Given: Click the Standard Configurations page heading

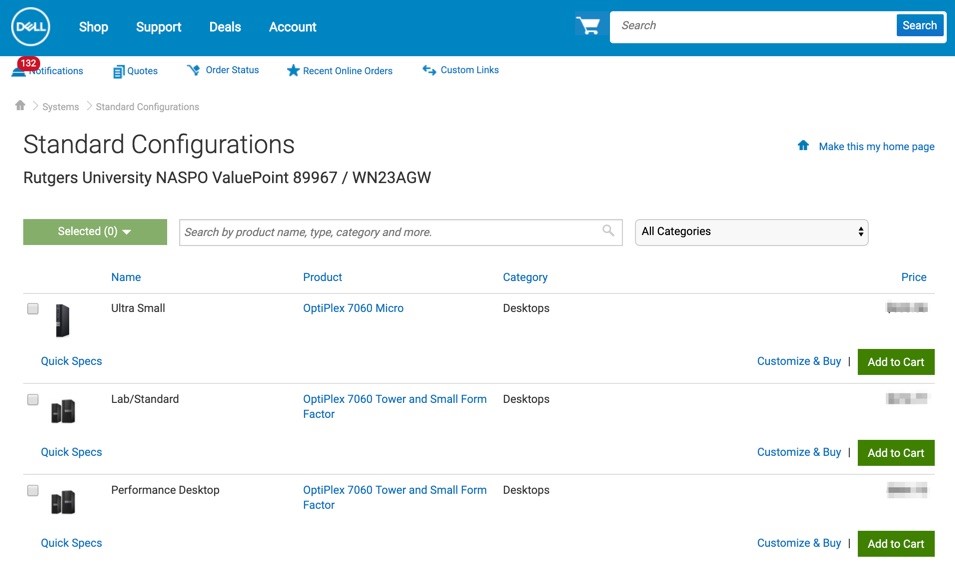Looking at the screenshot, I should pyautogui.click(x=159, y=145).
